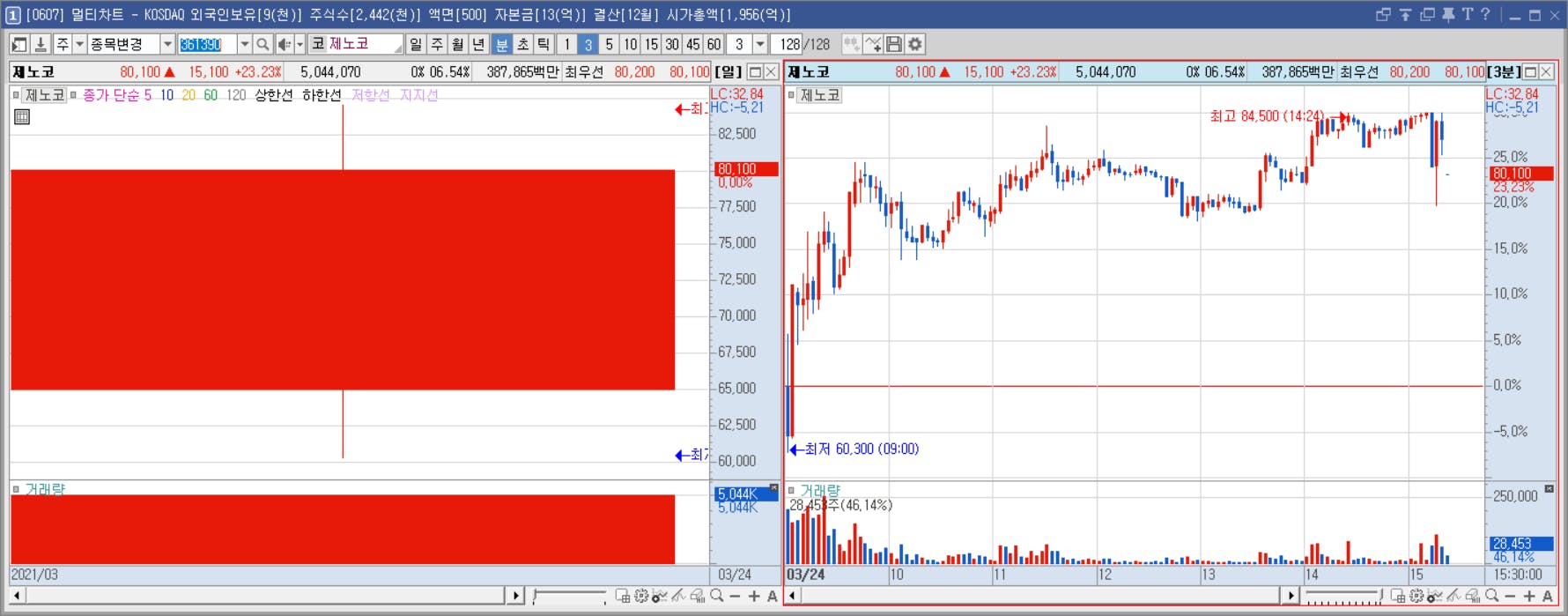
Task: Open the custom interval dropdown next to 3
Action: click(x=760, y=44)
